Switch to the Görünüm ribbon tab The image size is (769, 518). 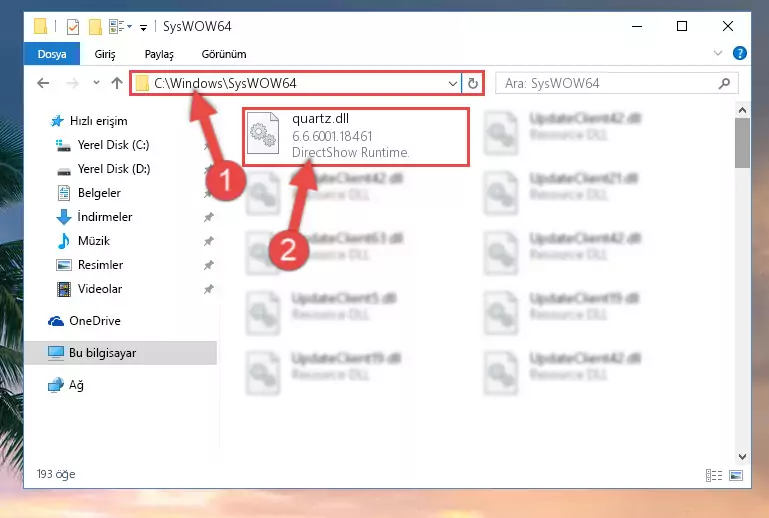(x=224, y=54)
